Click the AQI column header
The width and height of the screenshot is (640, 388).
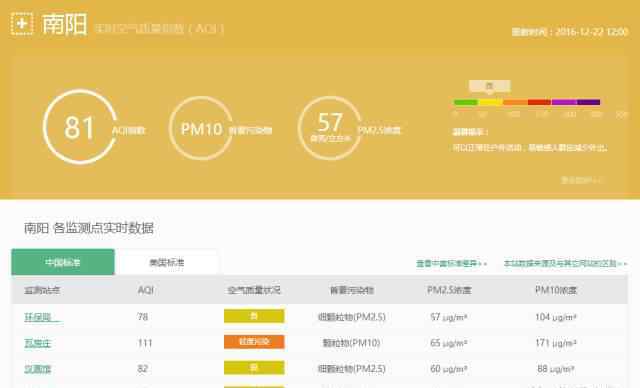[x=146, y=290]
